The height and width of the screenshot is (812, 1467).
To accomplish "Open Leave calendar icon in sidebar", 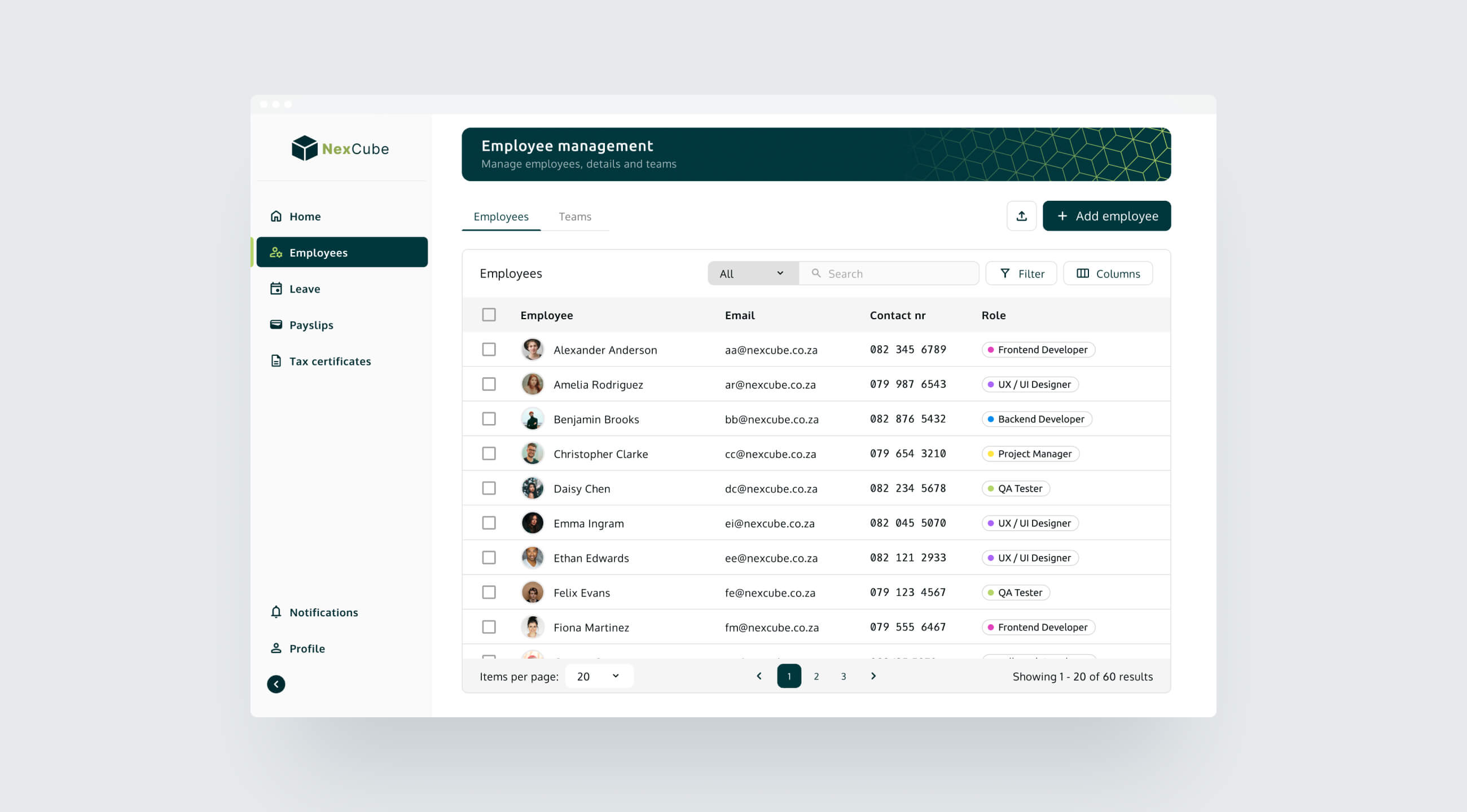I will click(276, 289).
